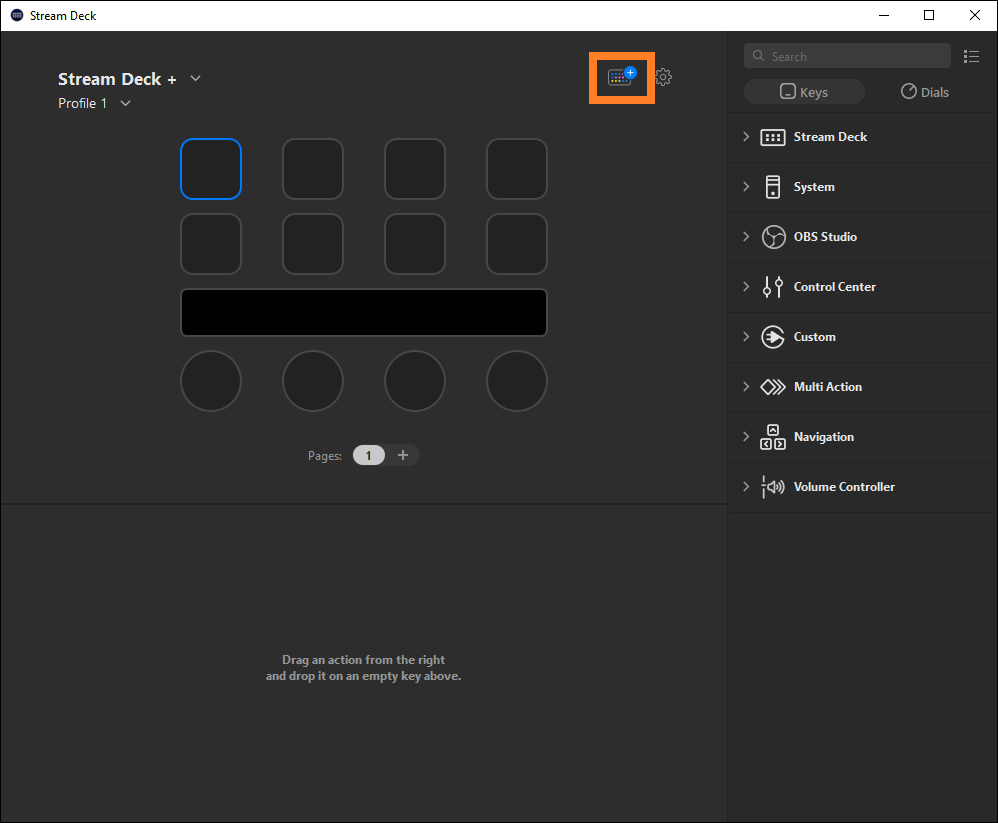Click the Stream Deck app logo in title bar

(17, 15)
